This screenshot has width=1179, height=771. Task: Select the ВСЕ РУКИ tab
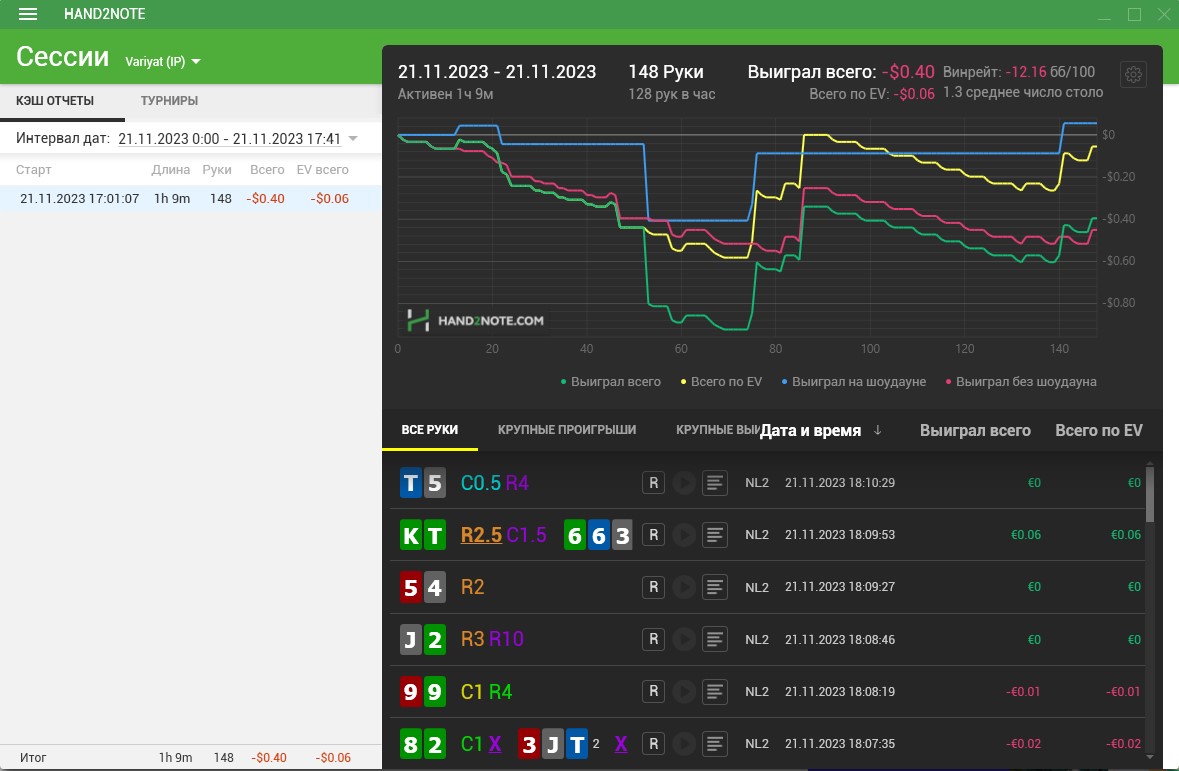(429, 430)
